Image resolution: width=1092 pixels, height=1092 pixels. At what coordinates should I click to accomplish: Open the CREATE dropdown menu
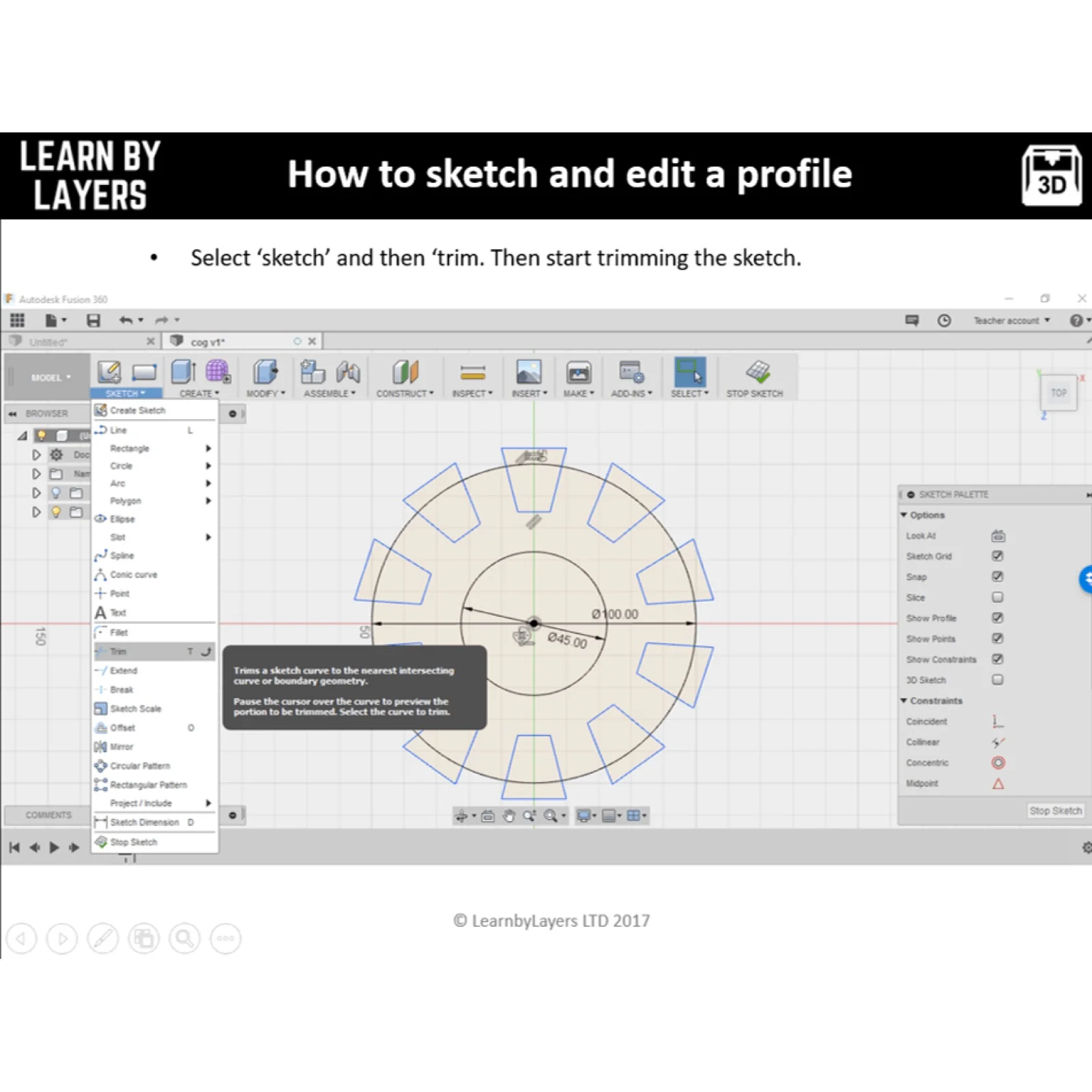pyautogui.click(x=199, y=394)
